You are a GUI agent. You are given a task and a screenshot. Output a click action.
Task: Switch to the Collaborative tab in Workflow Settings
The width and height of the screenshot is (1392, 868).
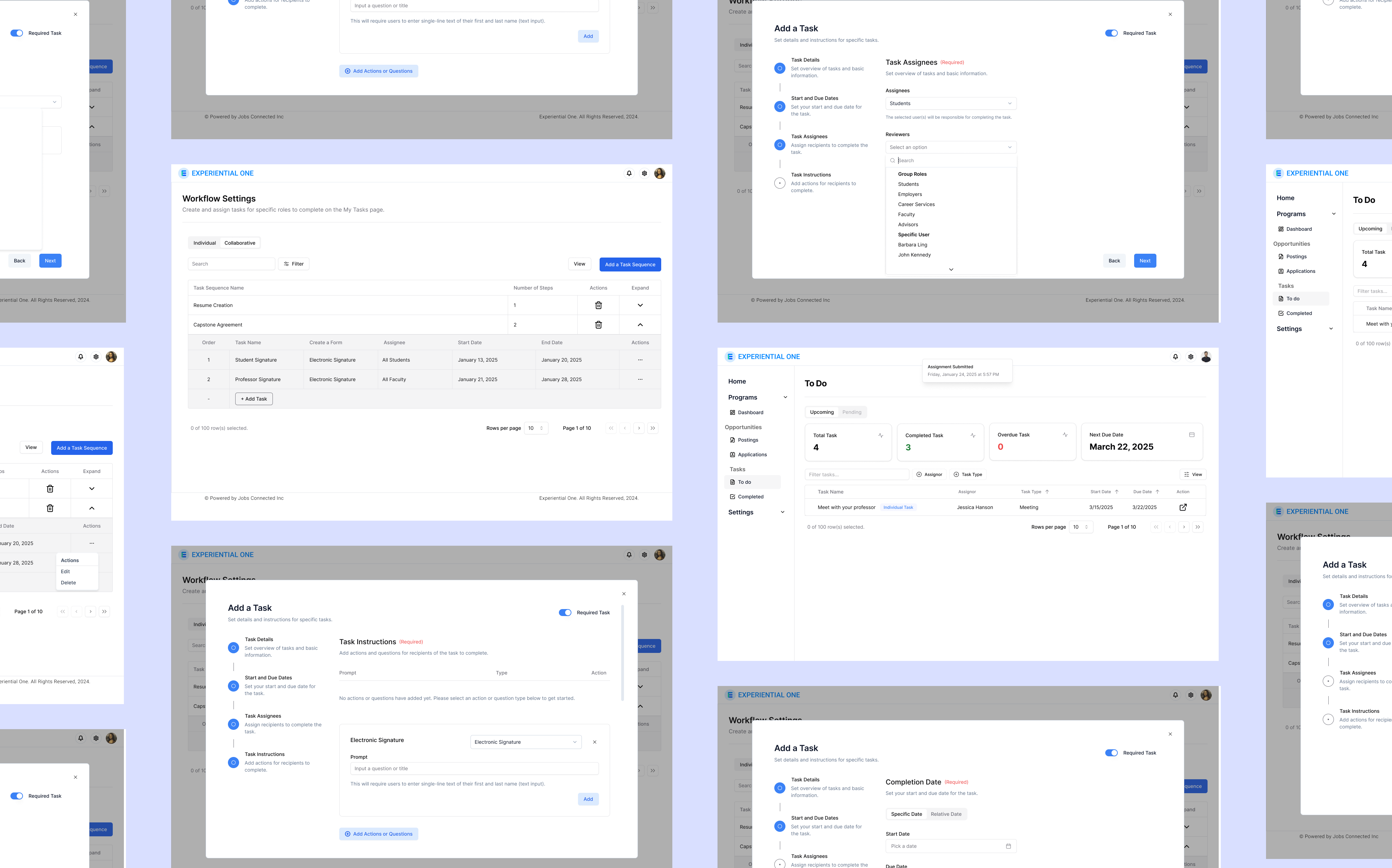(x=239, y=242)
